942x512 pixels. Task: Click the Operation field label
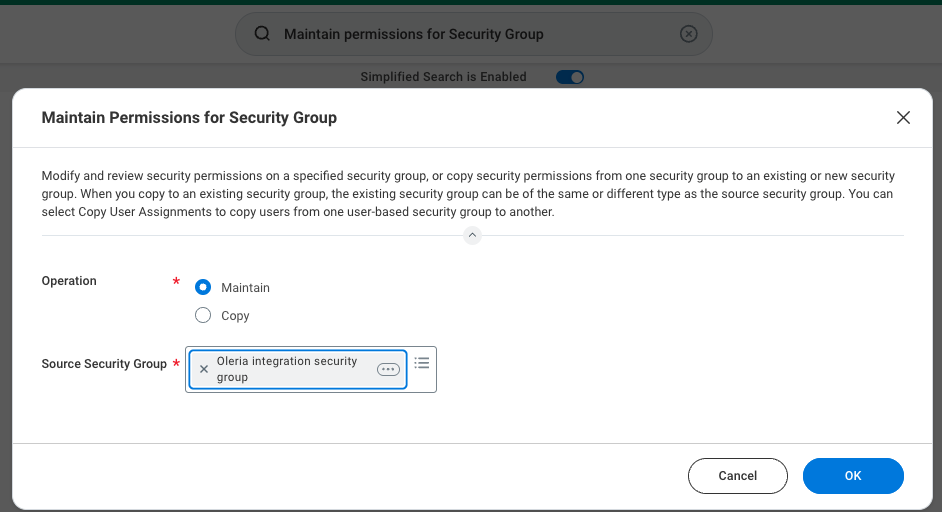(69, 281)
